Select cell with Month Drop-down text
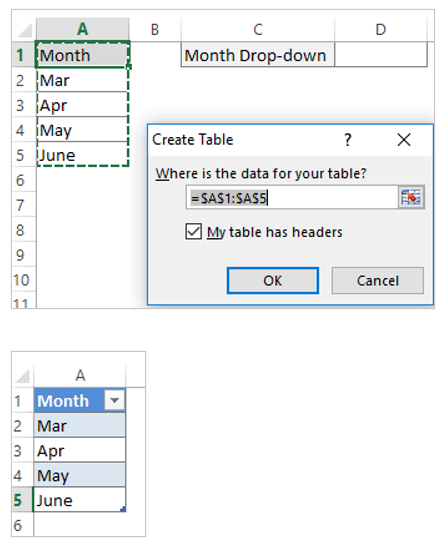This screenshot has height=545, width=443. (257, 55)
